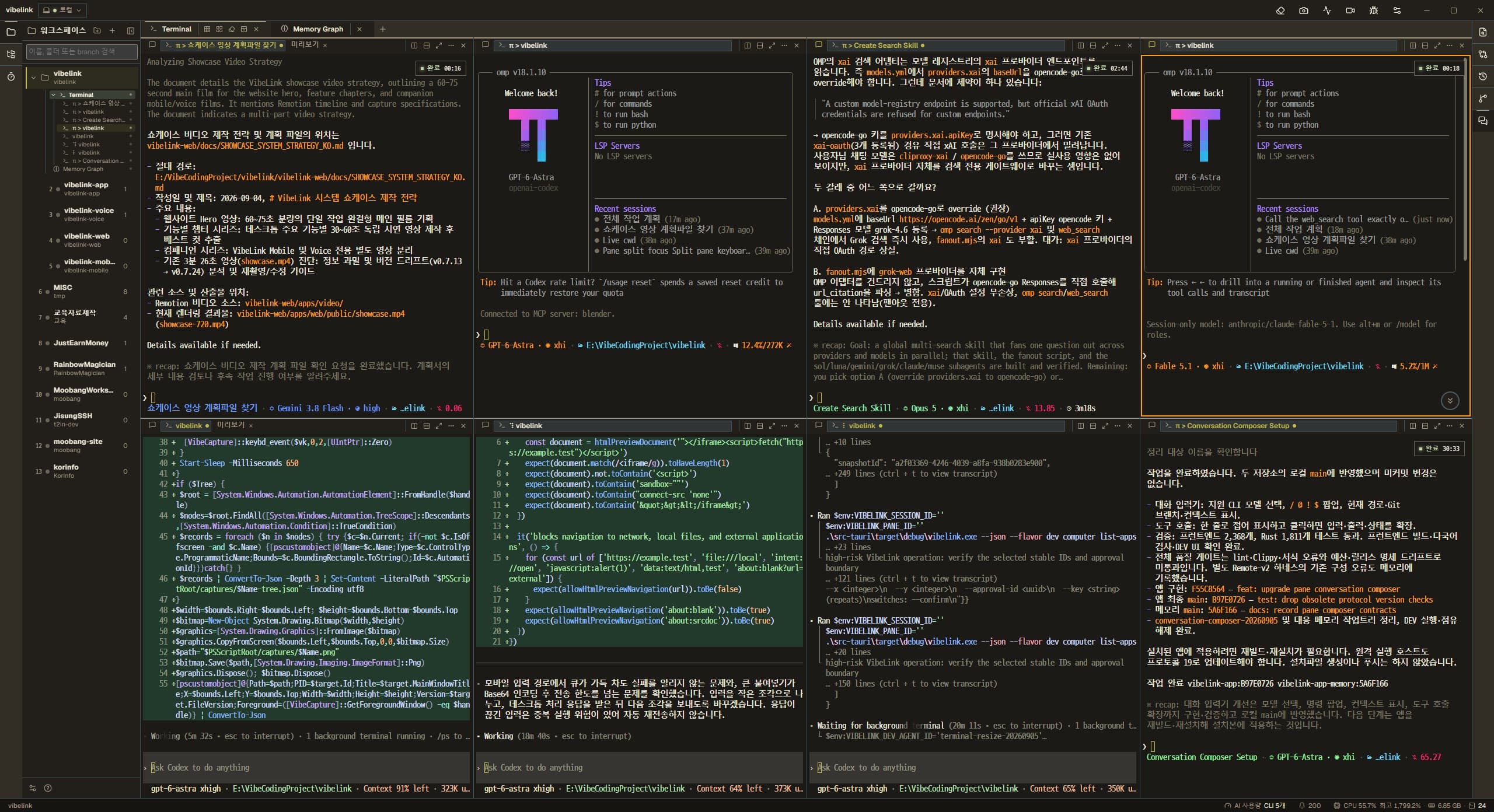Open the notifications bell showing 200
Screen dimensions: 1494x812
point(1310,806)
